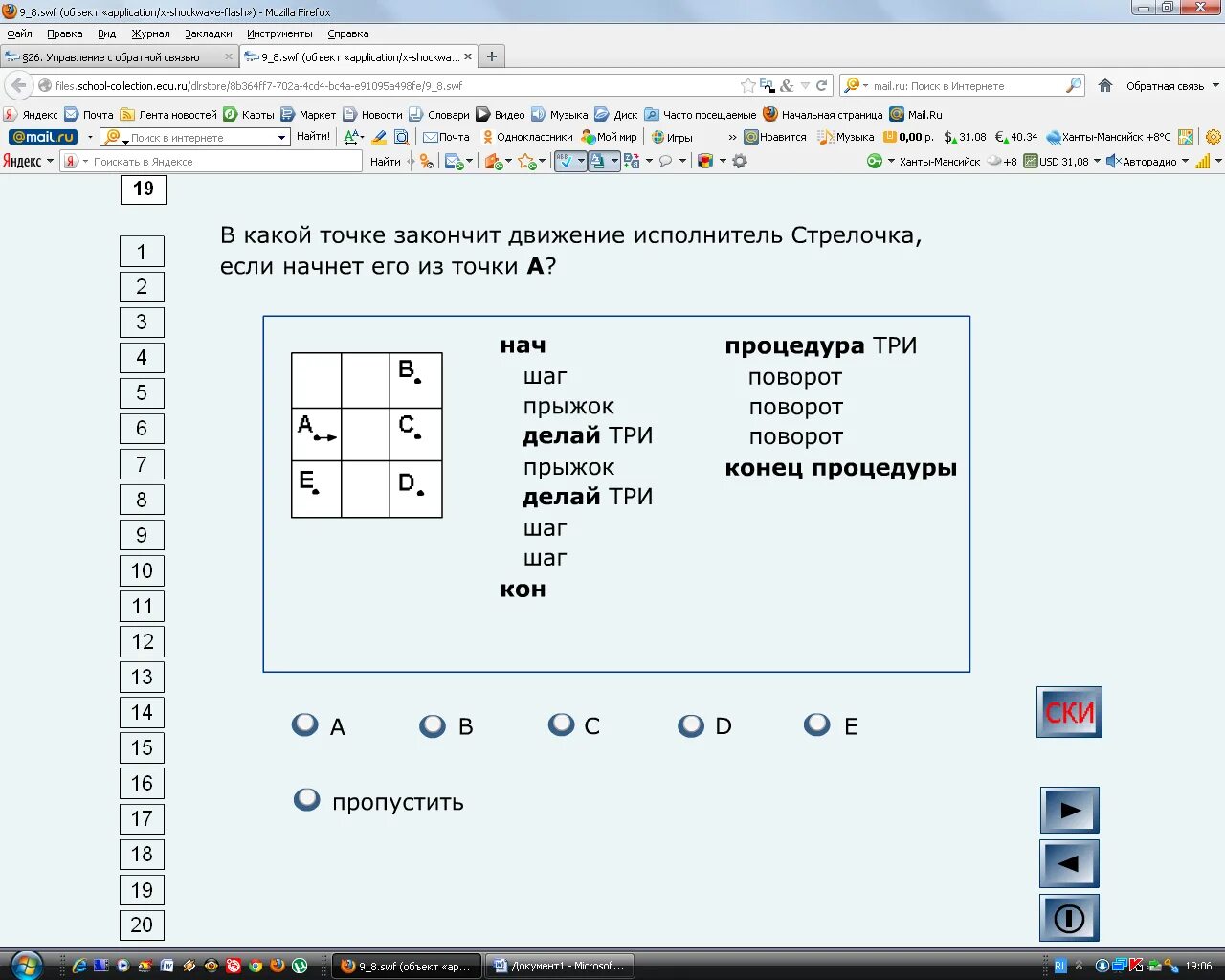The width and height of the screenshot is (1225, 980).
Task: Open the Вид menu
Action: pyautogui.click(x=106, y=33)
